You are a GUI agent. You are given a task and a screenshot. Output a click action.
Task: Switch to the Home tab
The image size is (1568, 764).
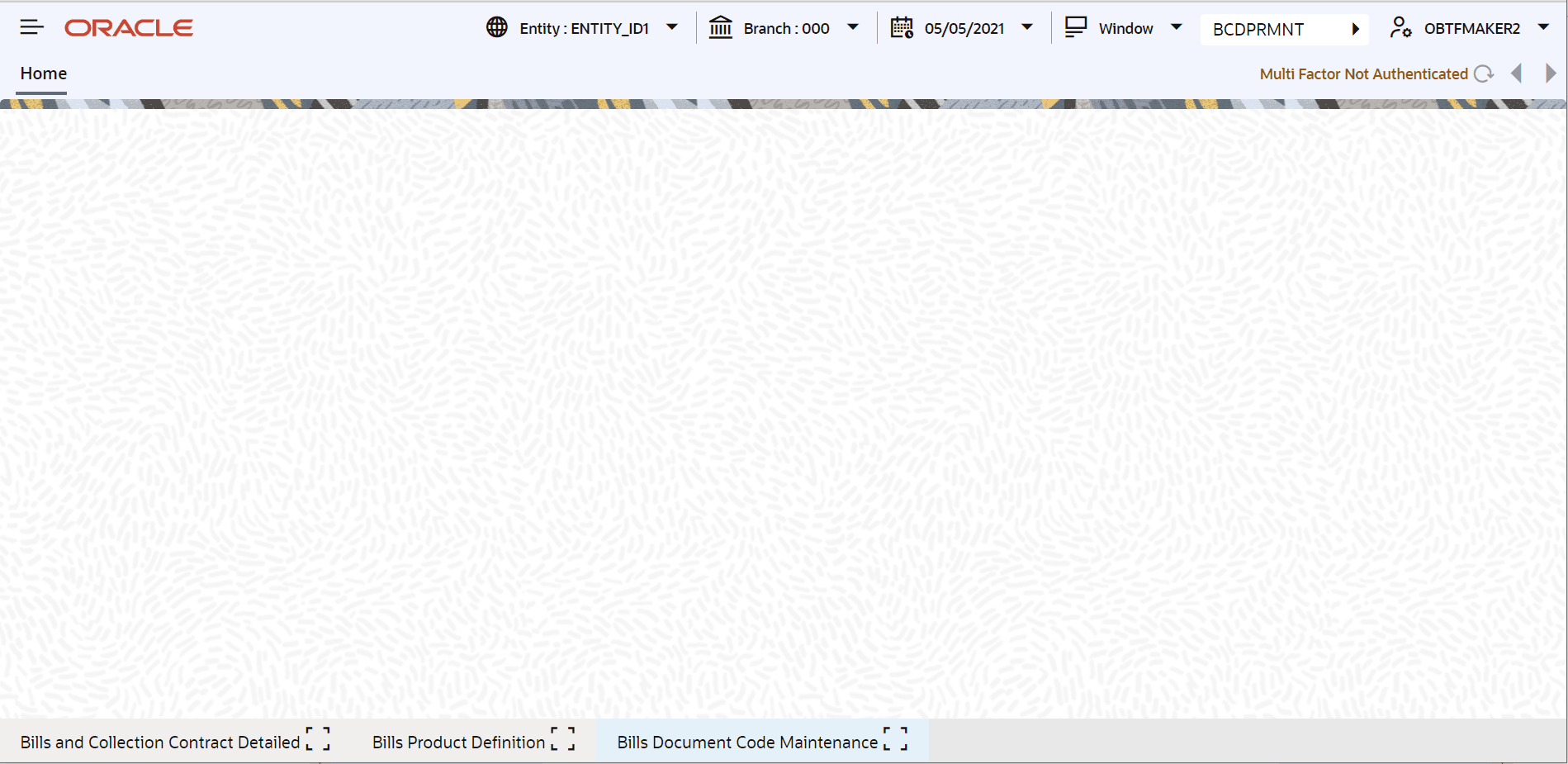click(x=42, y=73)
